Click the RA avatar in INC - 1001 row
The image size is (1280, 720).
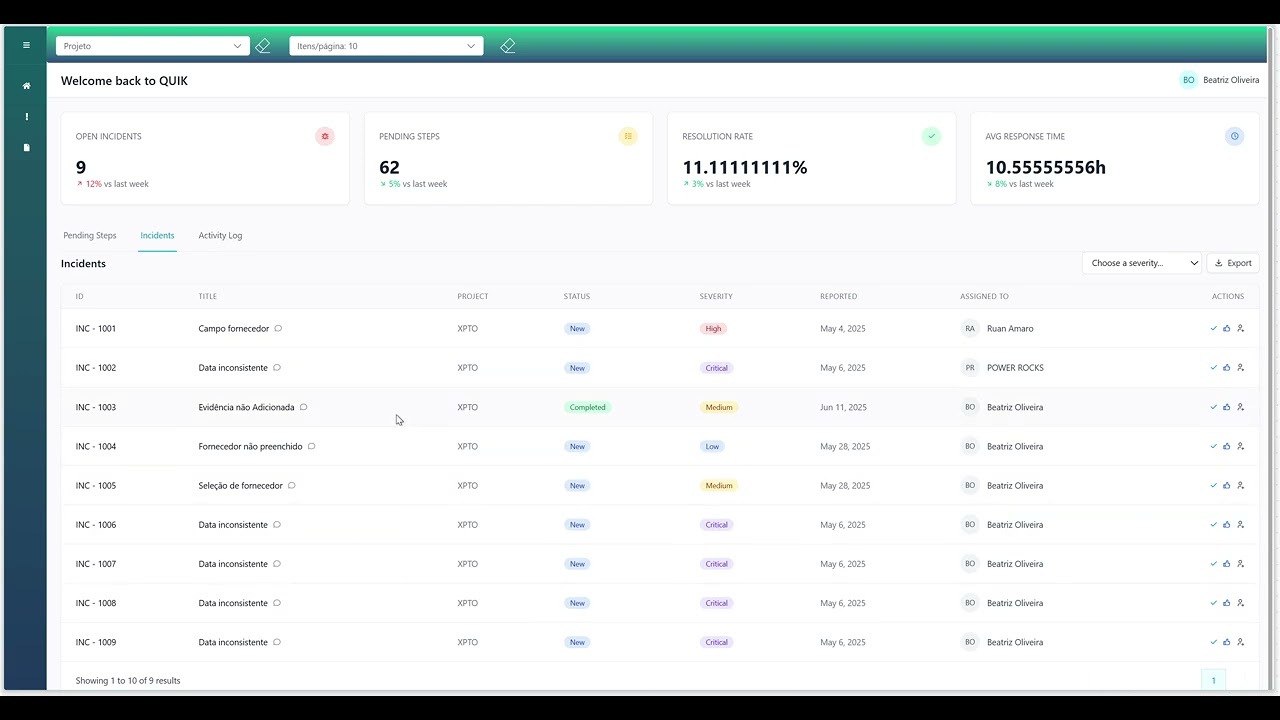[x=970, y=328]
